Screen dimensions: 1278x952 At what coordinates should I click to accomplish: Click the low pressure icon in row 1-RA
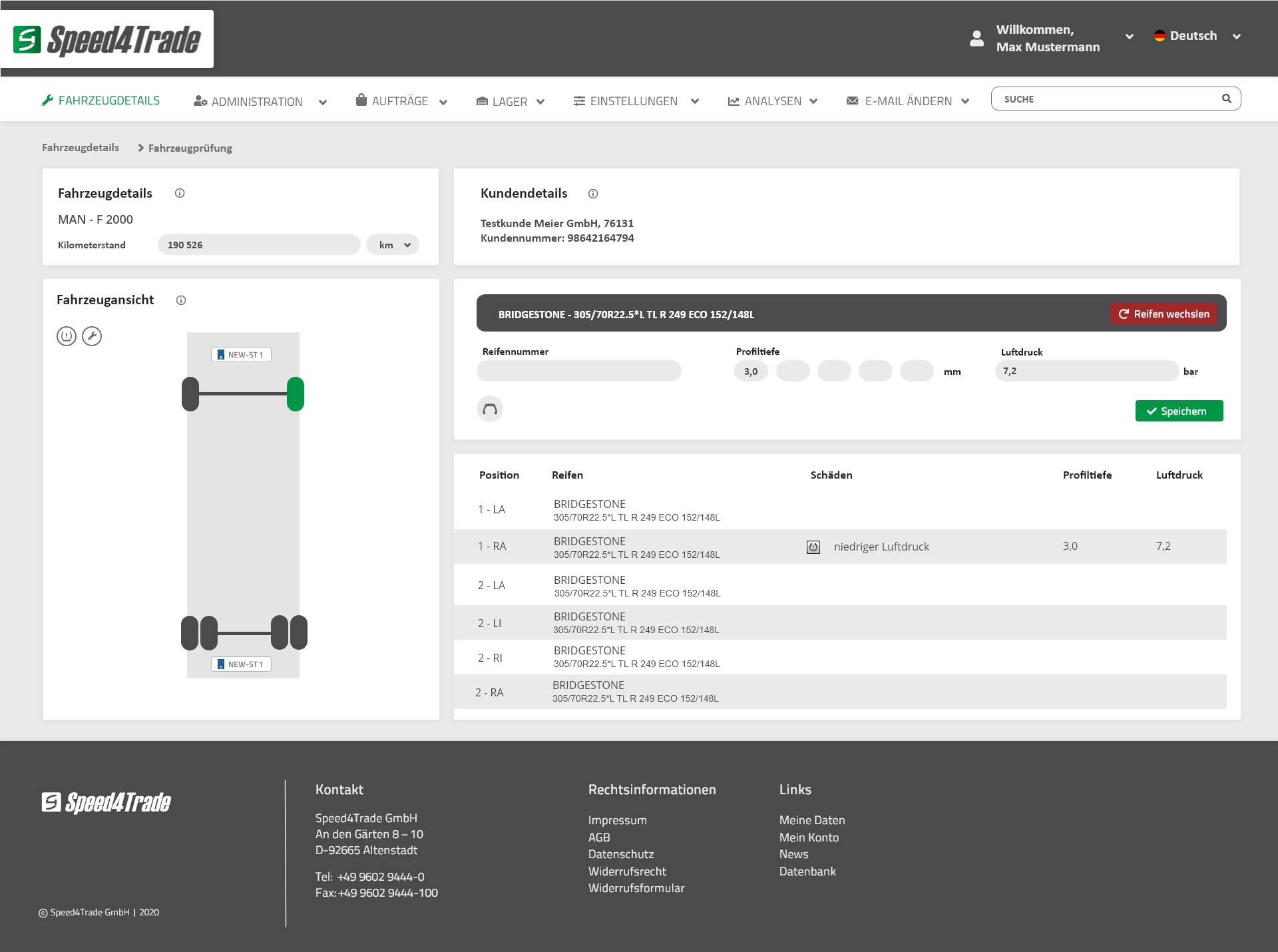[813, 547]
